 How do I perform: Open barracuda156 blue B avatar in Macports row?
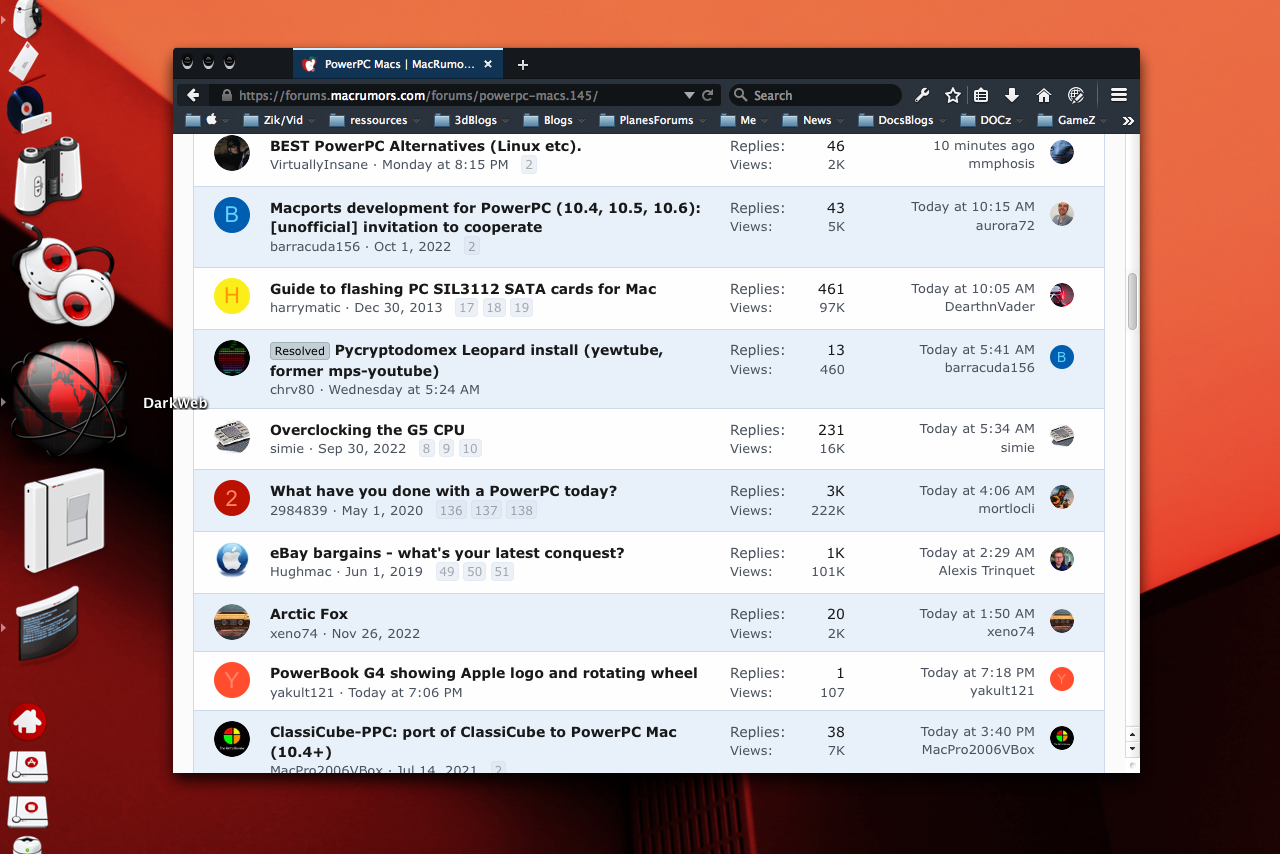[x=232, y=215]
